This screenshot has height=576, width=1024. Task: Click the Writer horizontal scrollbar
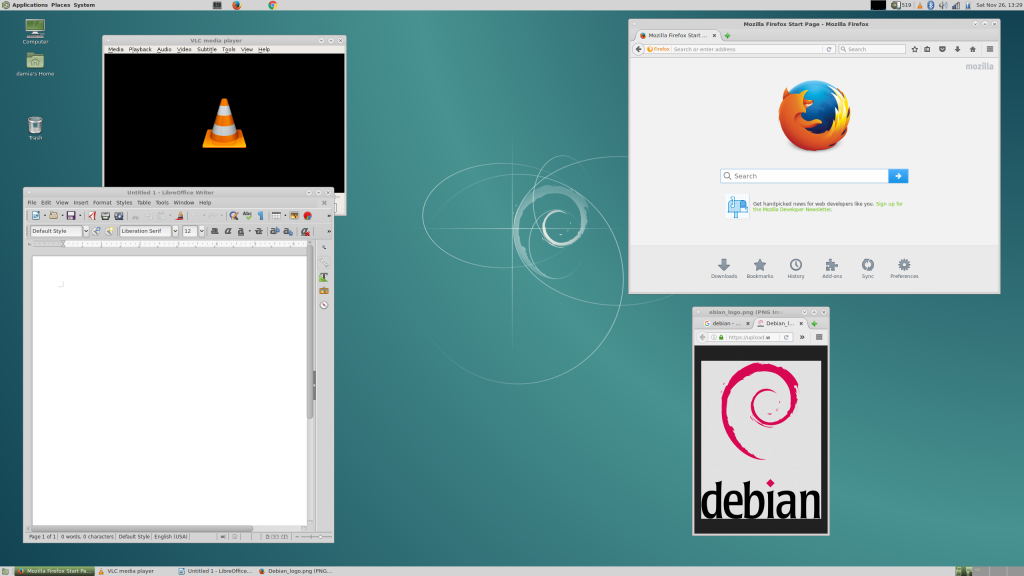click(140, 528)
